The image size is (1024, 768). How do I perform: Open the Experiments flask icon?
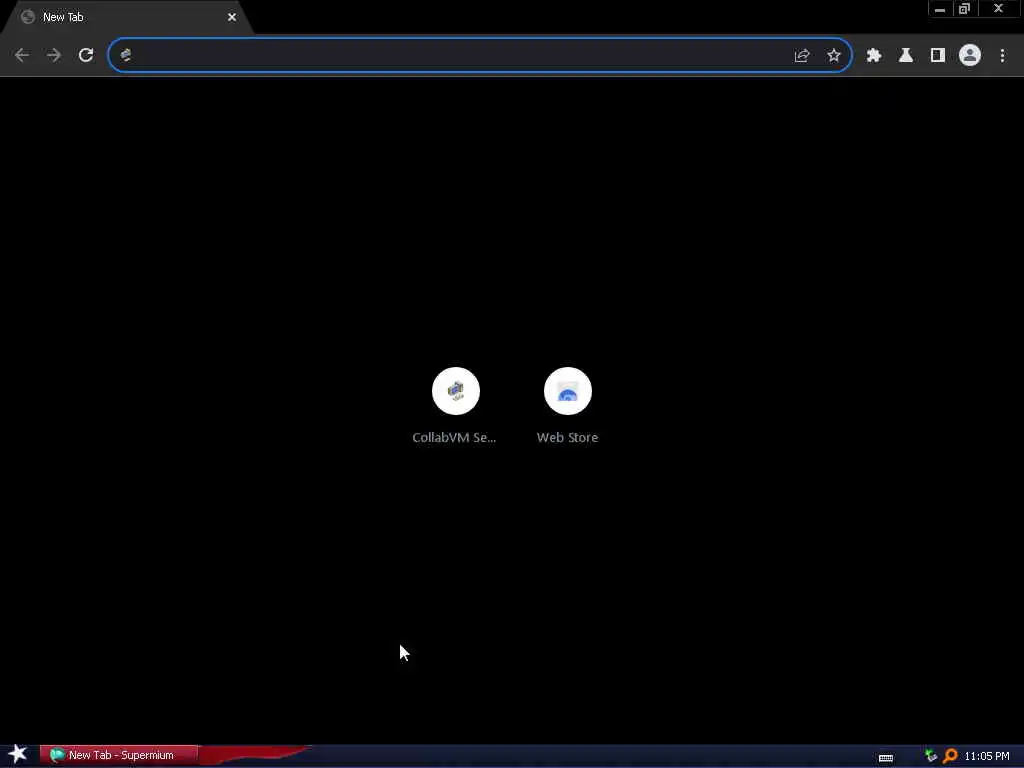[x=906, y=56]
